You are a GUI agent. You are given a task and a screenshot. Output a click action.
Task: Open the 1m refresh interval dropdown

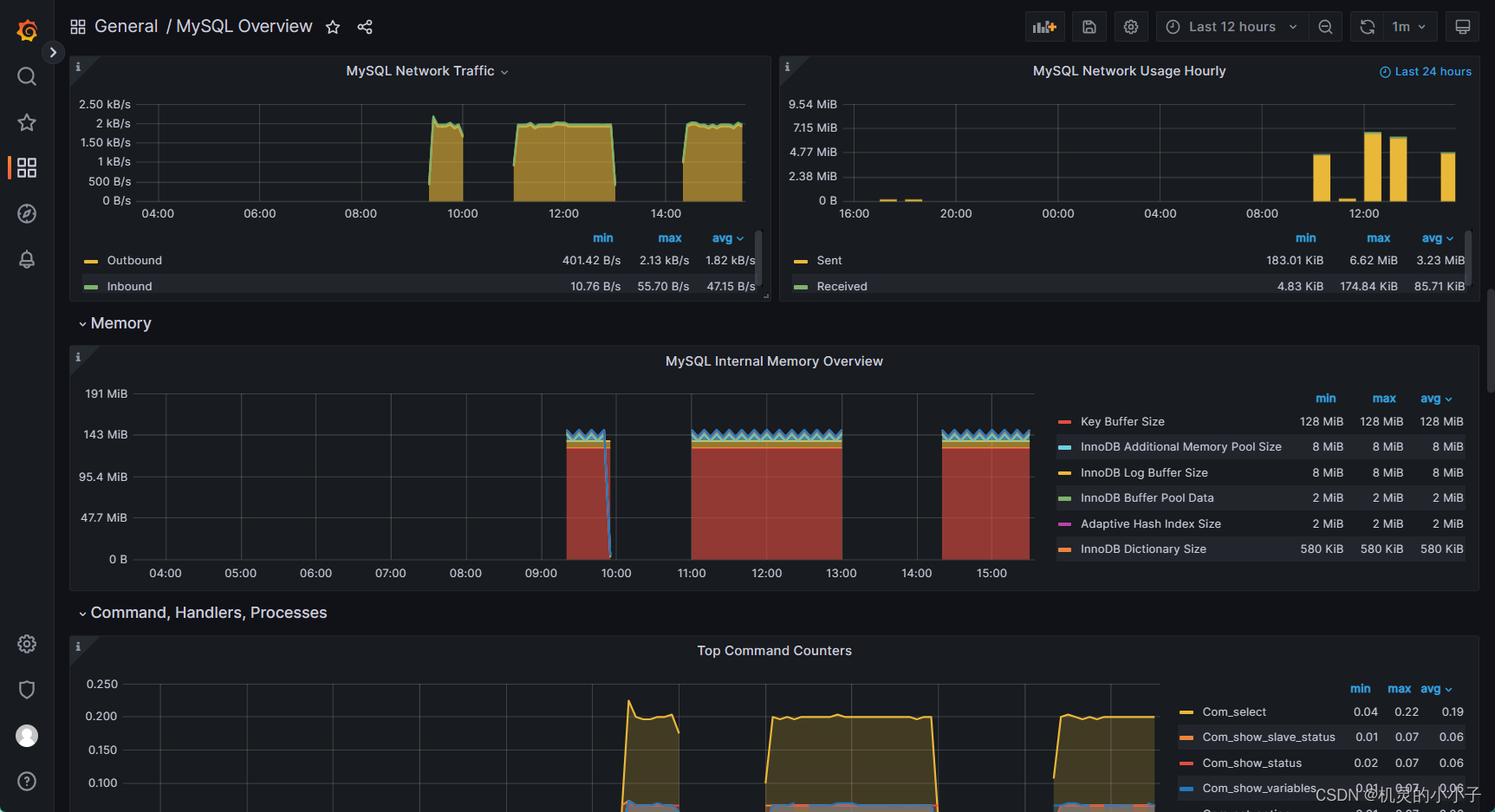(1409, 27)
